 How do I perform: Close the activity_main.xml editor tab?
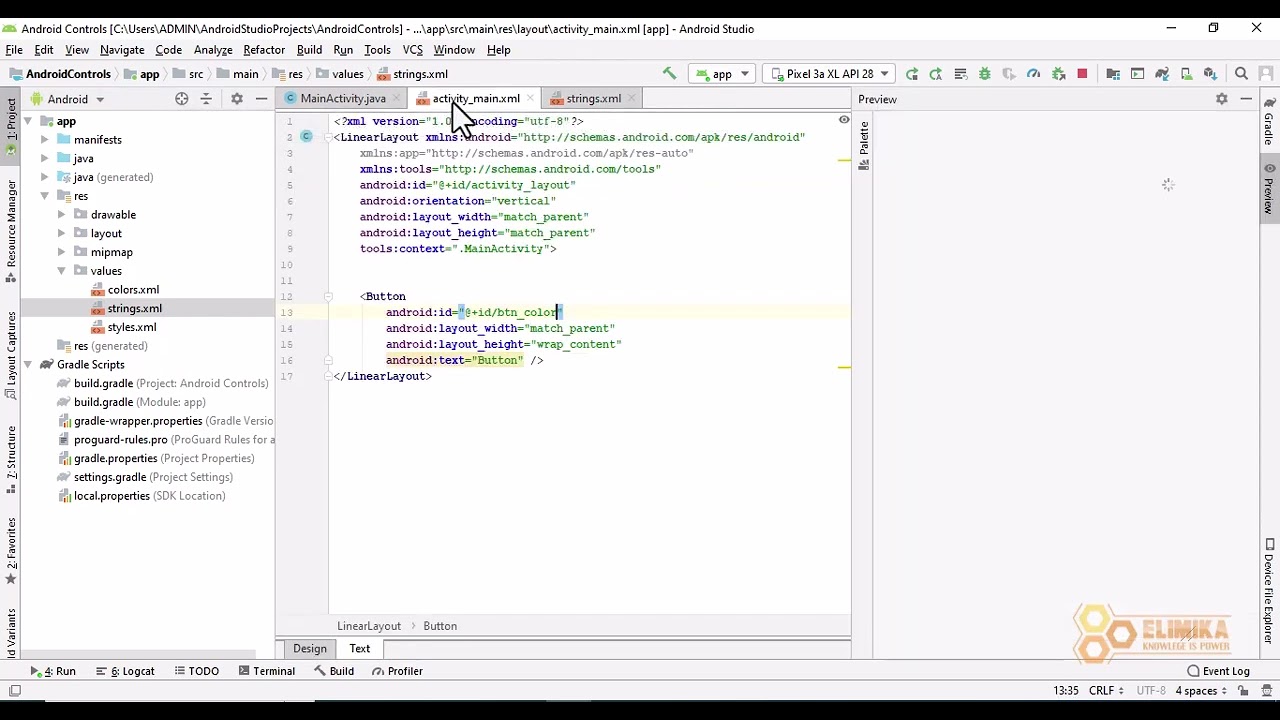click(529, 98)
